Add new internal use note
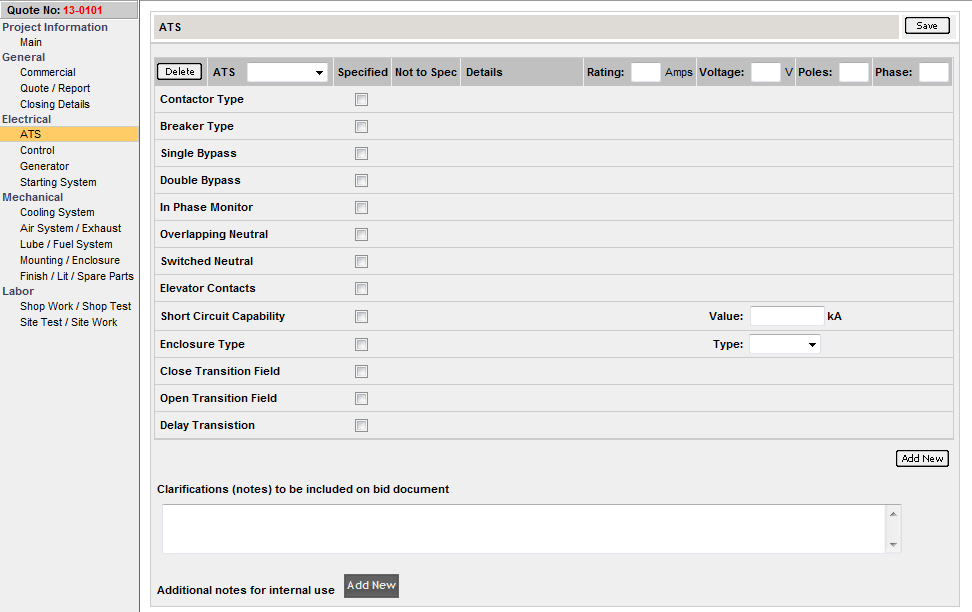This screenshot has height=612, width=972. 371,586
